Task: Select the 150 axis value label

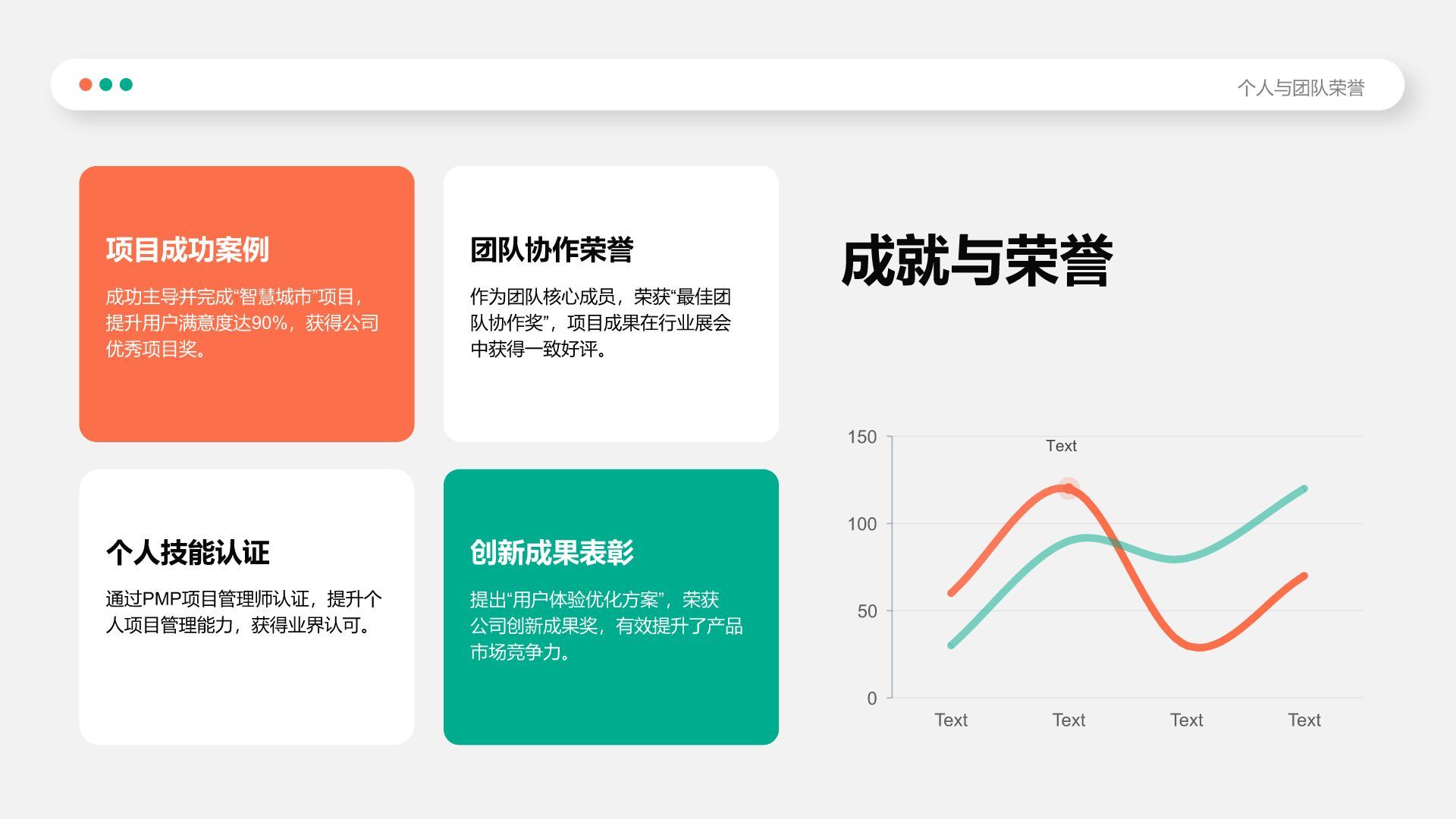Action: pos(861,437)
